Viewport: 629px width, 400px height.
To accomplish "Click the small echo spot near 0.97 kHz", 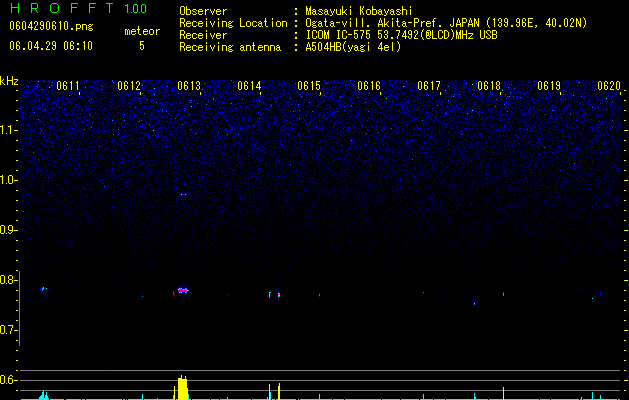I will point(183,195).
